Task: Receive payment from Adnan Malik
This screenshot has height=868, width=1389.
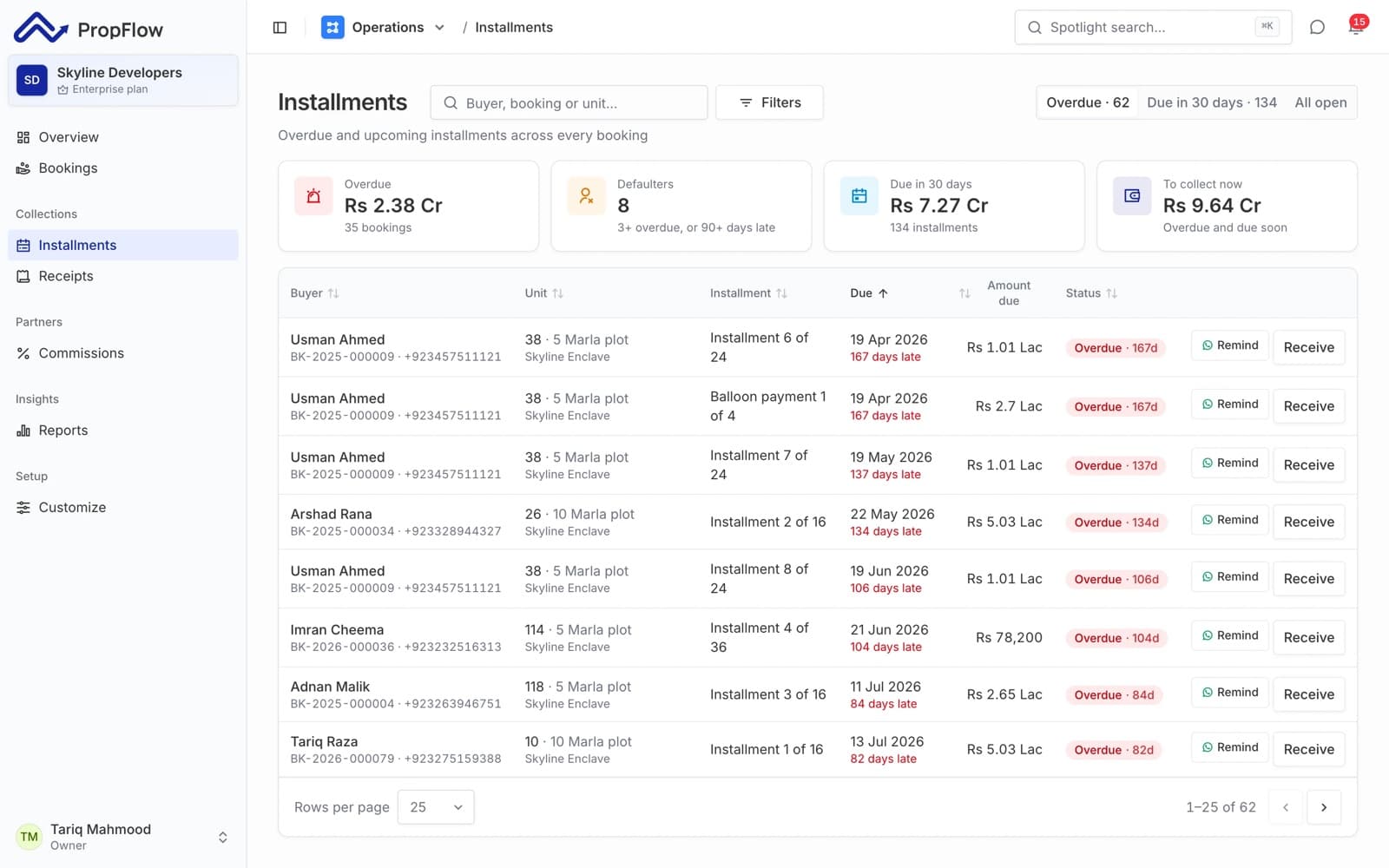Action: click(1308, 694)
